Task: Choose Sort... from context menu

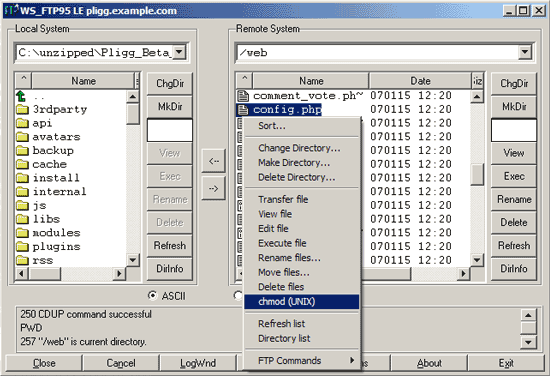Action: [302, 126]
